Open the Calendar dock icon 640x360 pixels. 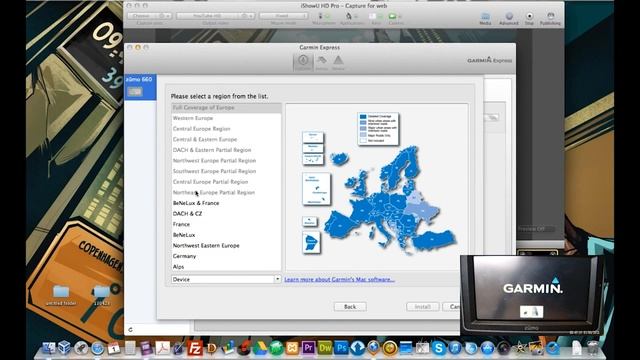114,348
